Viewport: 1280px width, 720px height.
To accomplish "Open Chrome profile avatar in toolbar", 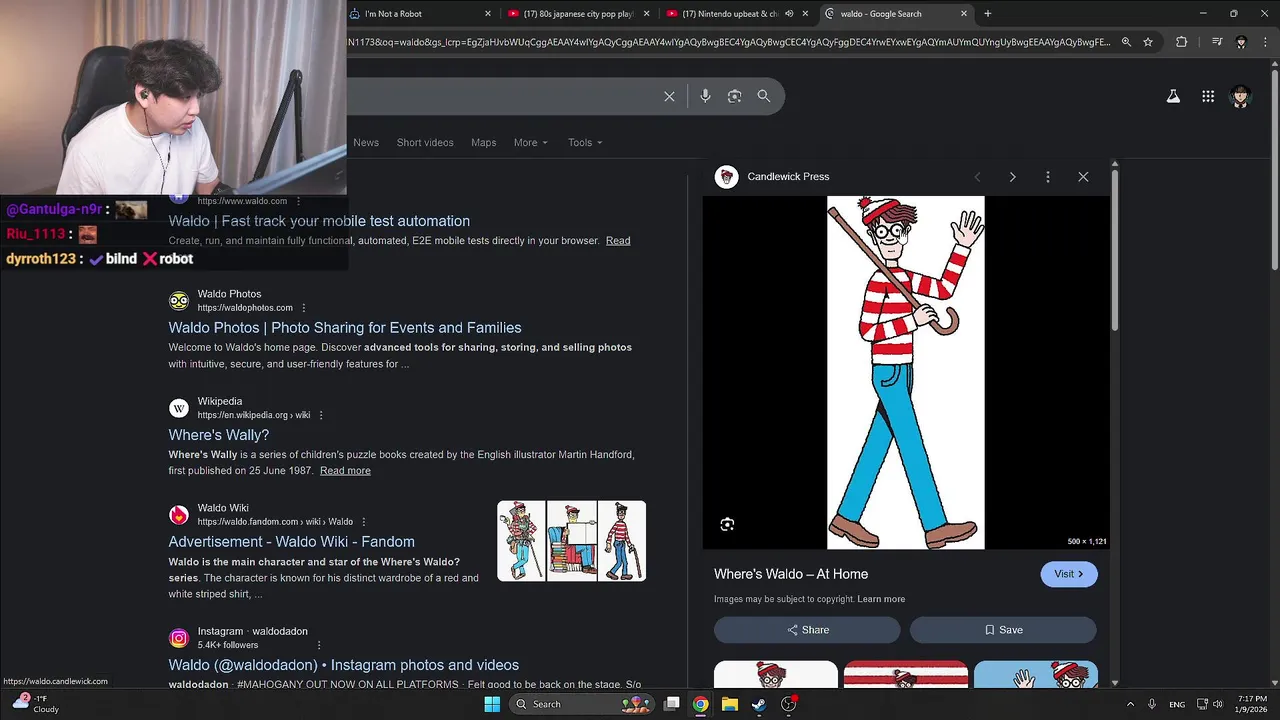I will pyautogui.click(x=1241, y=42).
